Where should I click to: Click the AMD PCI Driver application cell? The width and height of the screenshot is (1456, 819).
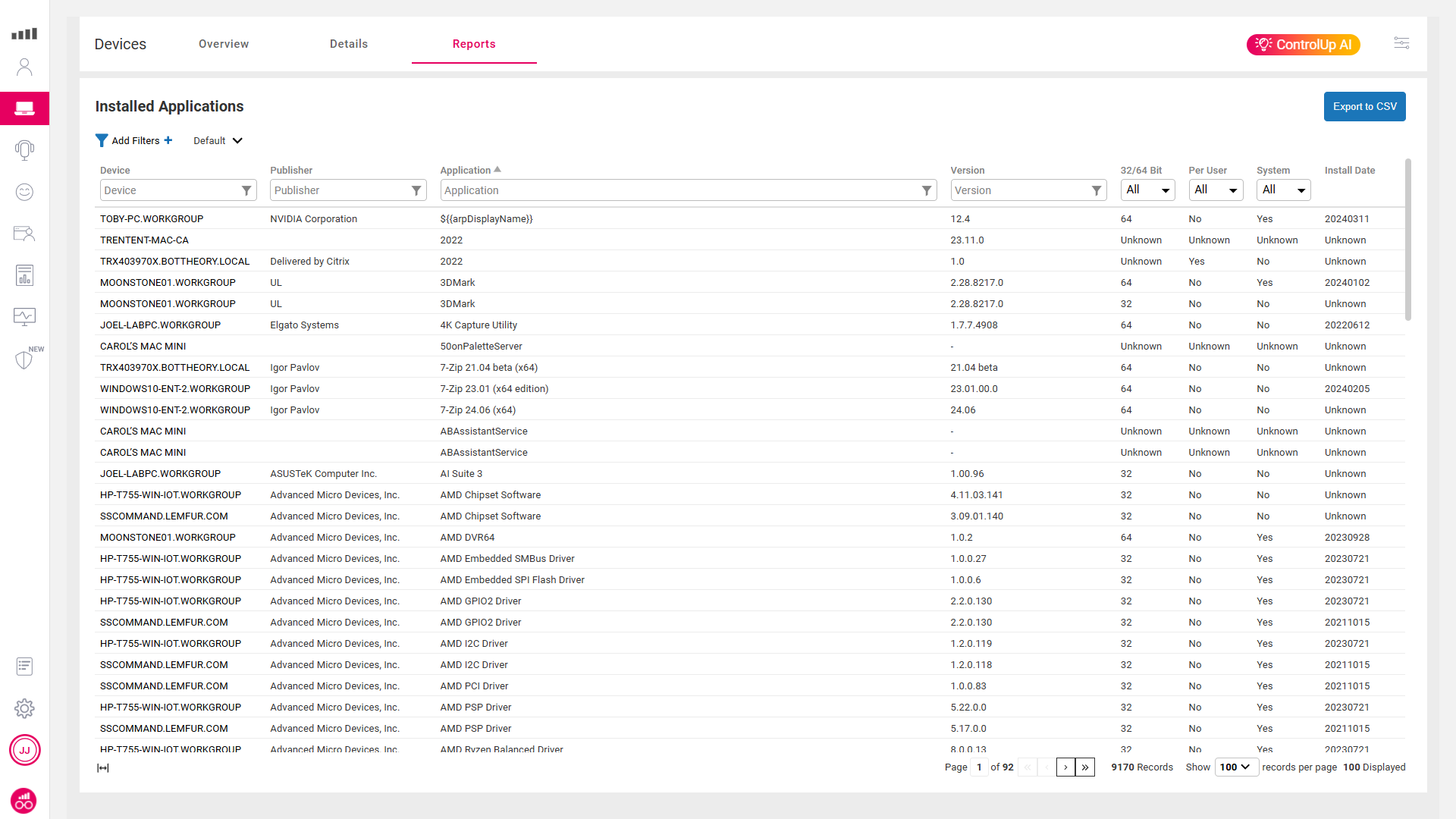(474, 686)
